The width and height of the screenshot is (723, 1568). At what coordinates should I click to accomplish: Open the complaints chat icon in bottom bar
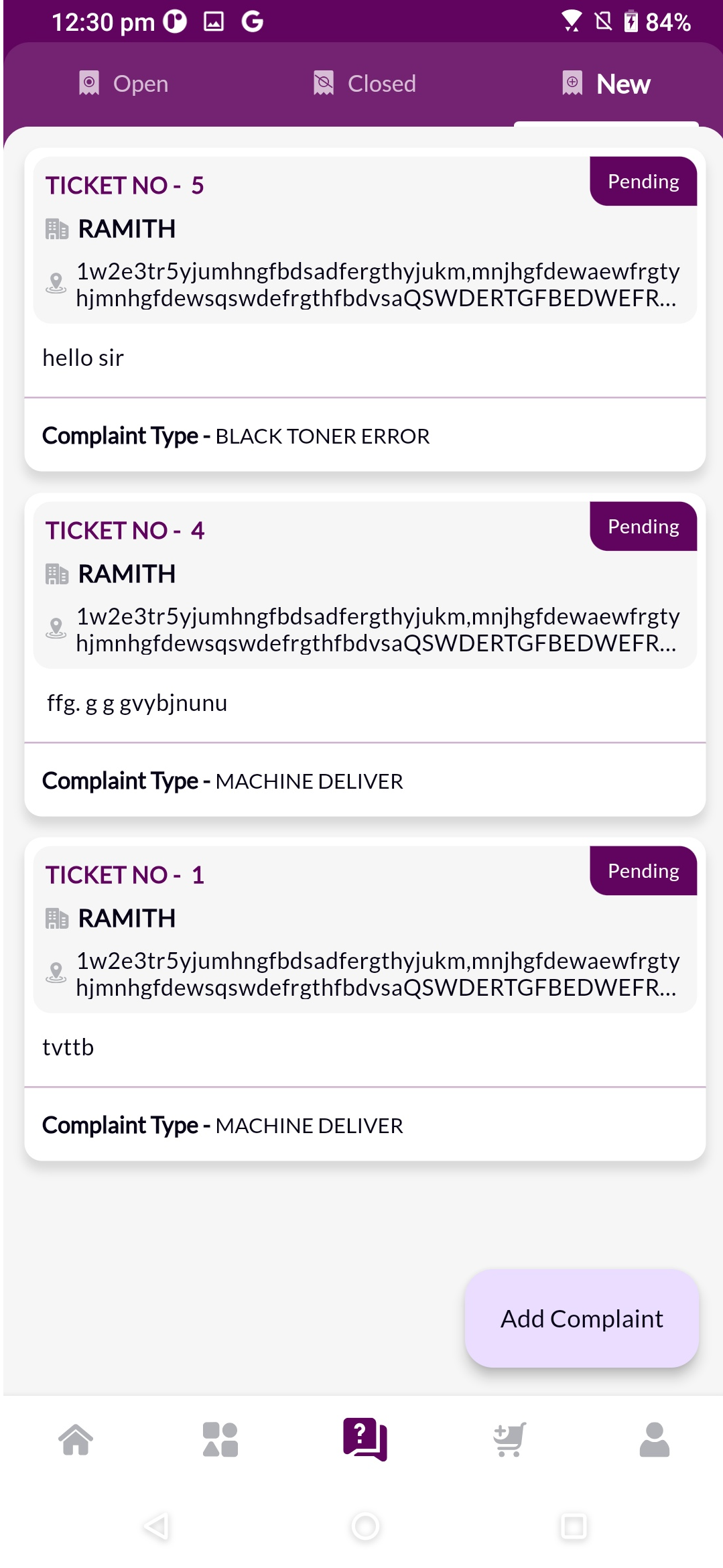point(365,1441)
